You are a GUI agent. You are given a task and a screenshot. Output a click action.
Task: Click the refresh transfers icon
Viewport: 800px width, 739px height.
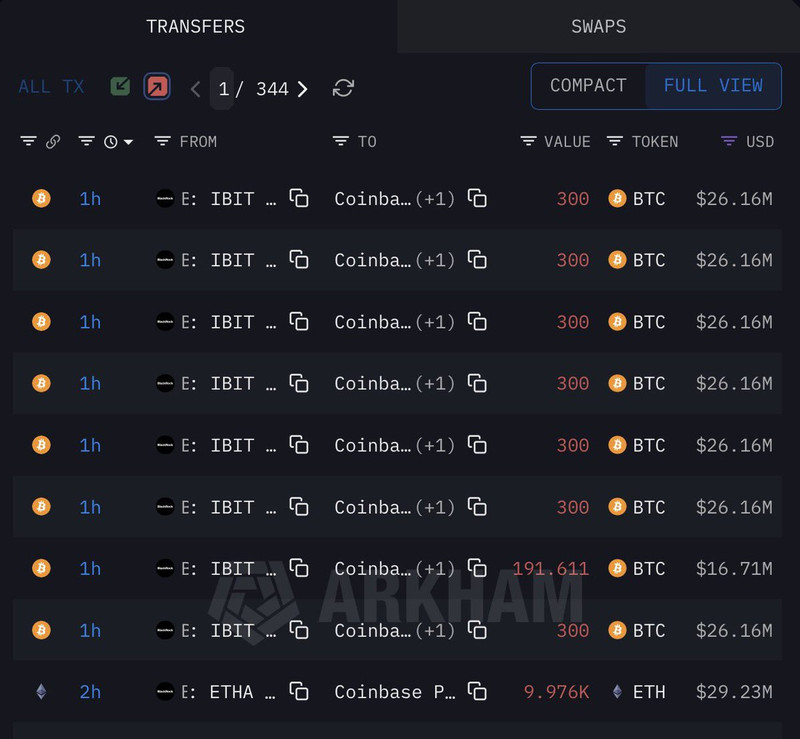click(x=343, y=88)
